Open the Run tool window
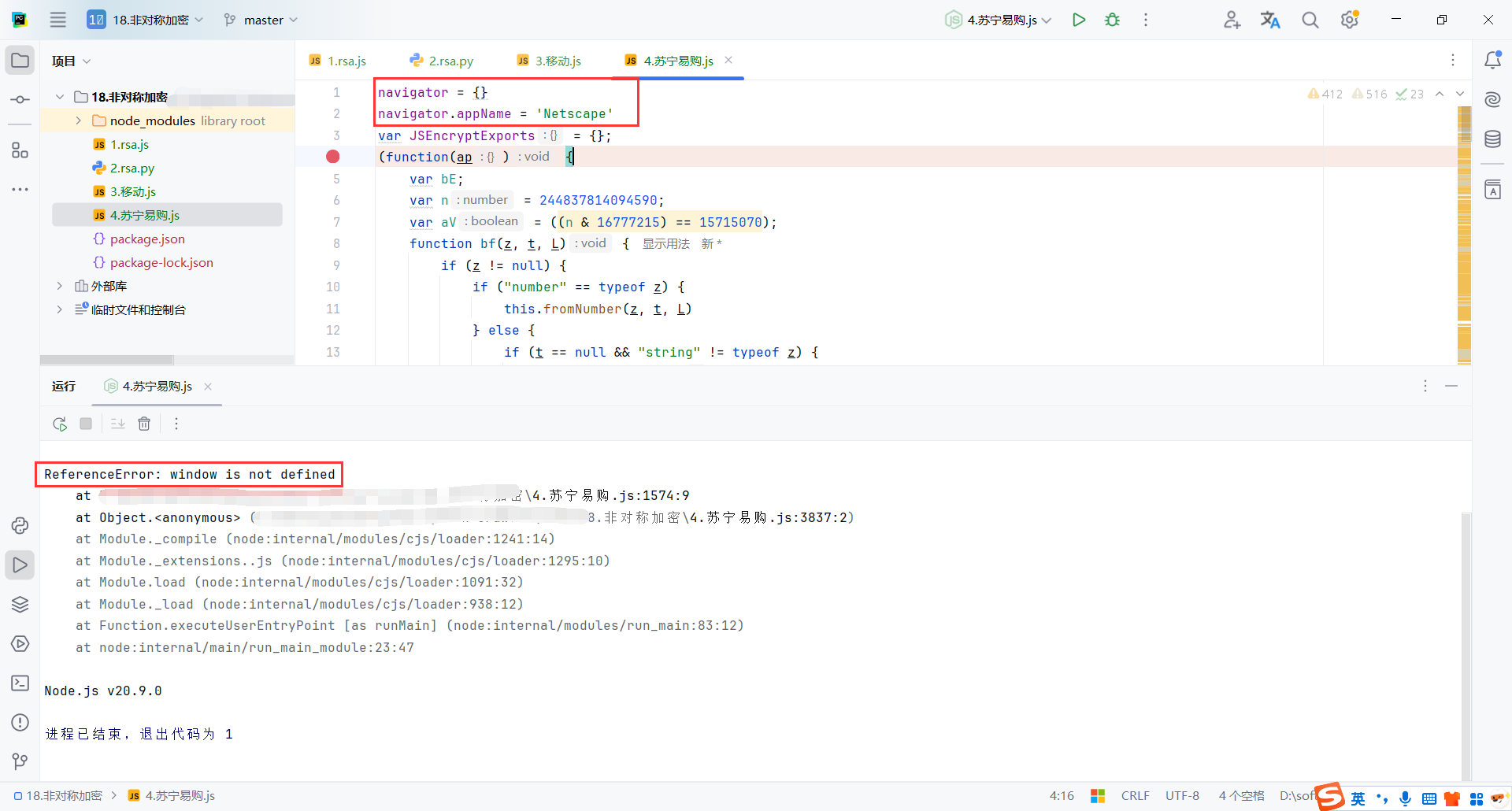 pyautogui.click(x=20, y=565)
